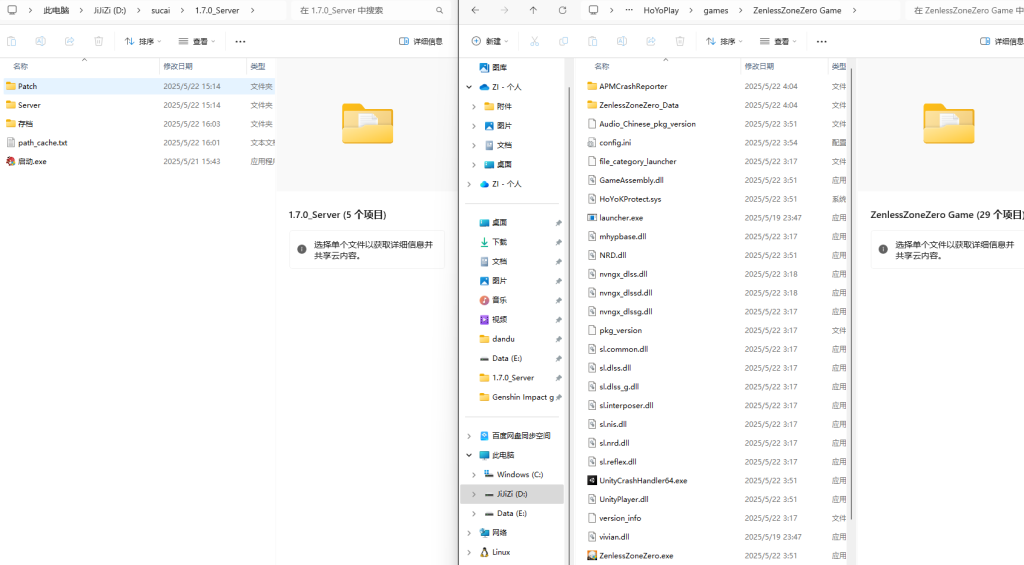Select the ZenlessZoneZero.exe game icon
Image resolution: width=1024 pixels, height=565 pixels.
pyautogui.click(x=592, y=555)
